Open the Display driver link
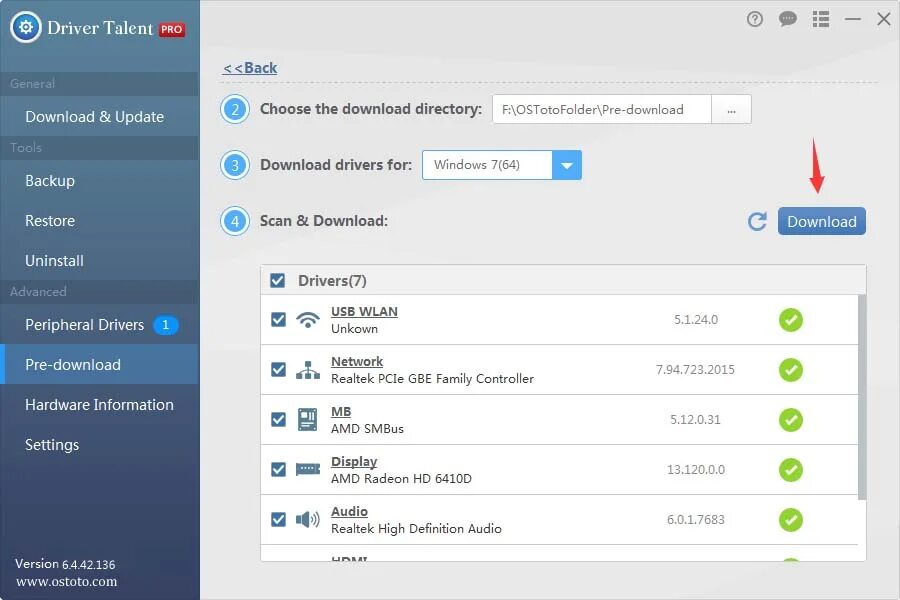The height and width of the screenshot is (600, 900). point(354,462)
